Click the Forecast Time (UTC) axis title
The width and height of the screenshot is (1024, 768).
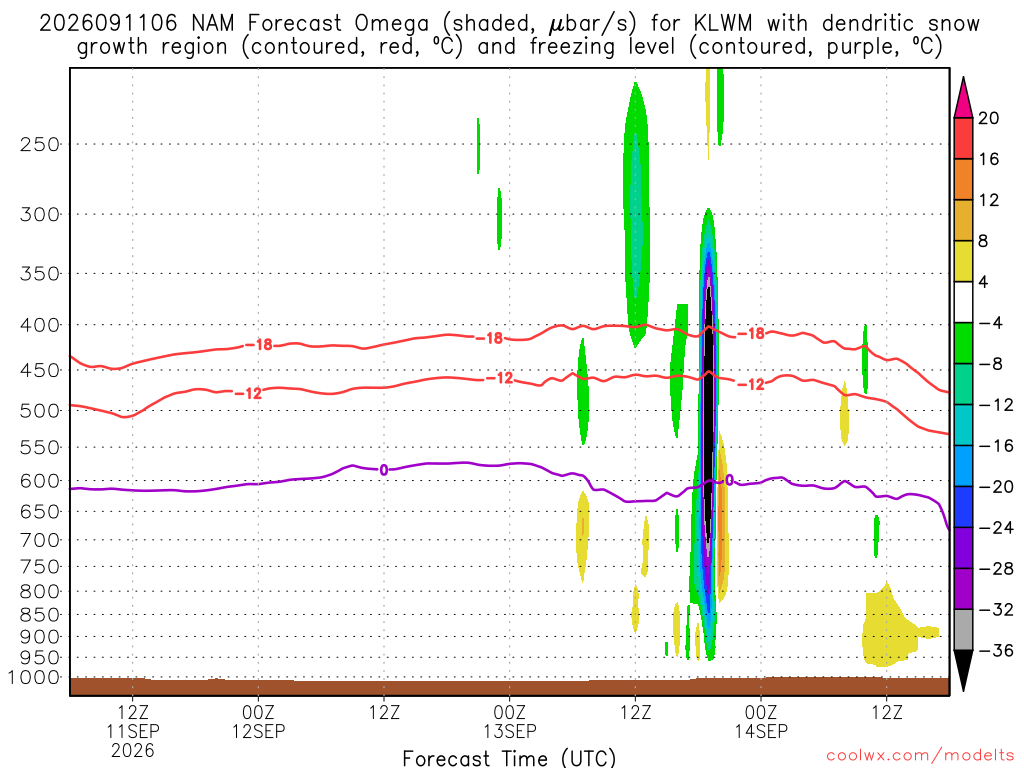click(509, 758)
